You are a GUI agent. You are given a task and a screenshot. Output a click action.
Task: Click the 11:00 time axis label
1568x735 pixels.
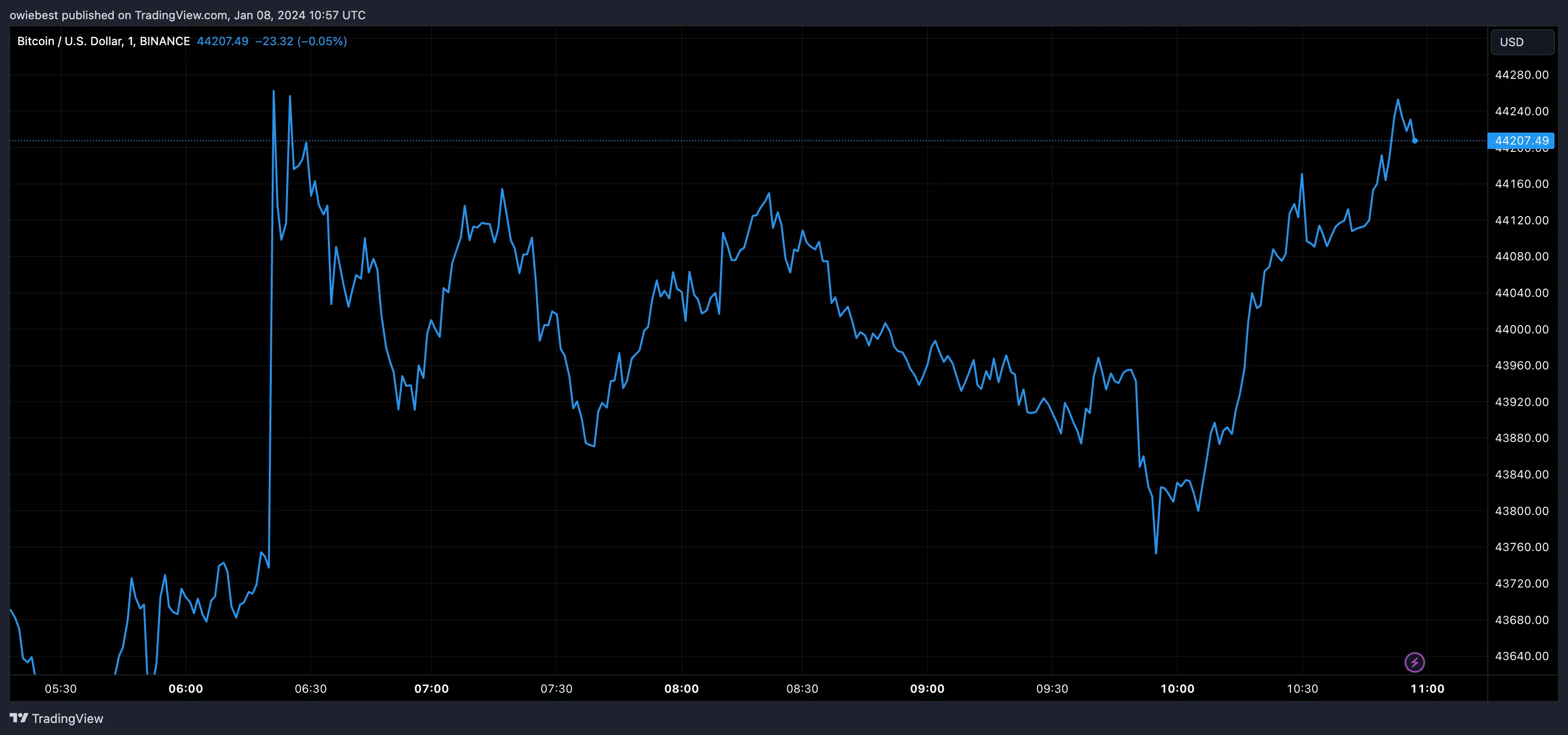[x=1427, y=689]
